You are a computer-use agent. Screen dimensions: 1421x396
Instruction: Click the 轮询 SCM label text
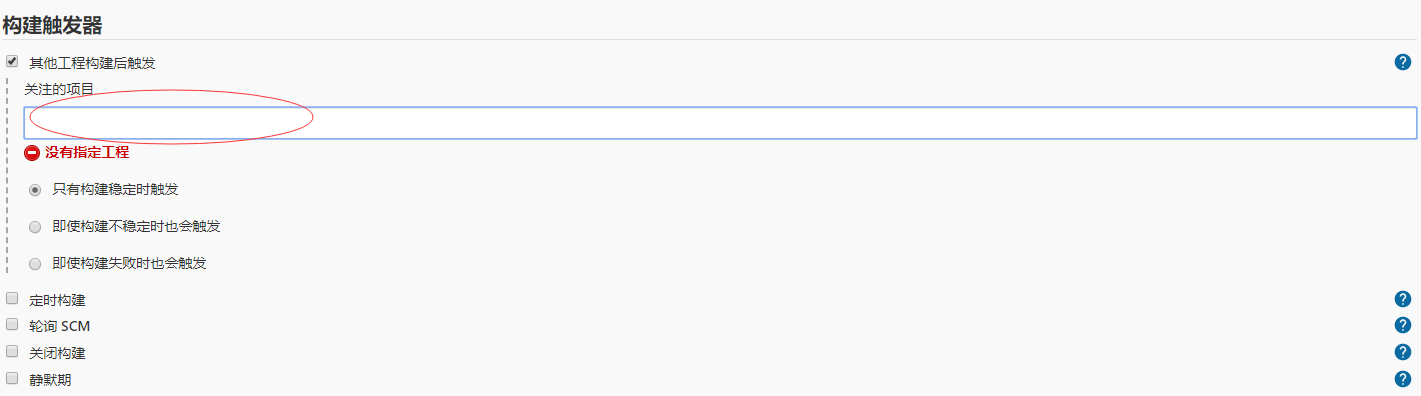[60, 326]
